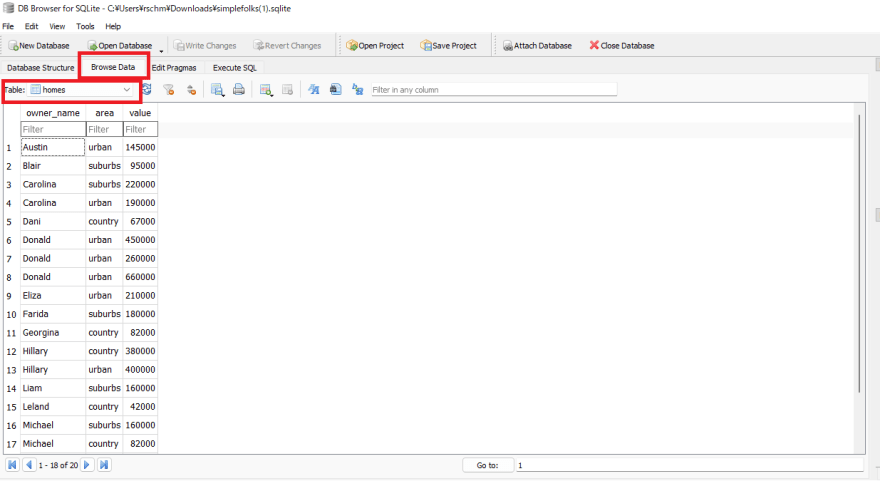Select the Blair owner_name cell
This screenshot has height=481, width=880.
coord(53,166)
